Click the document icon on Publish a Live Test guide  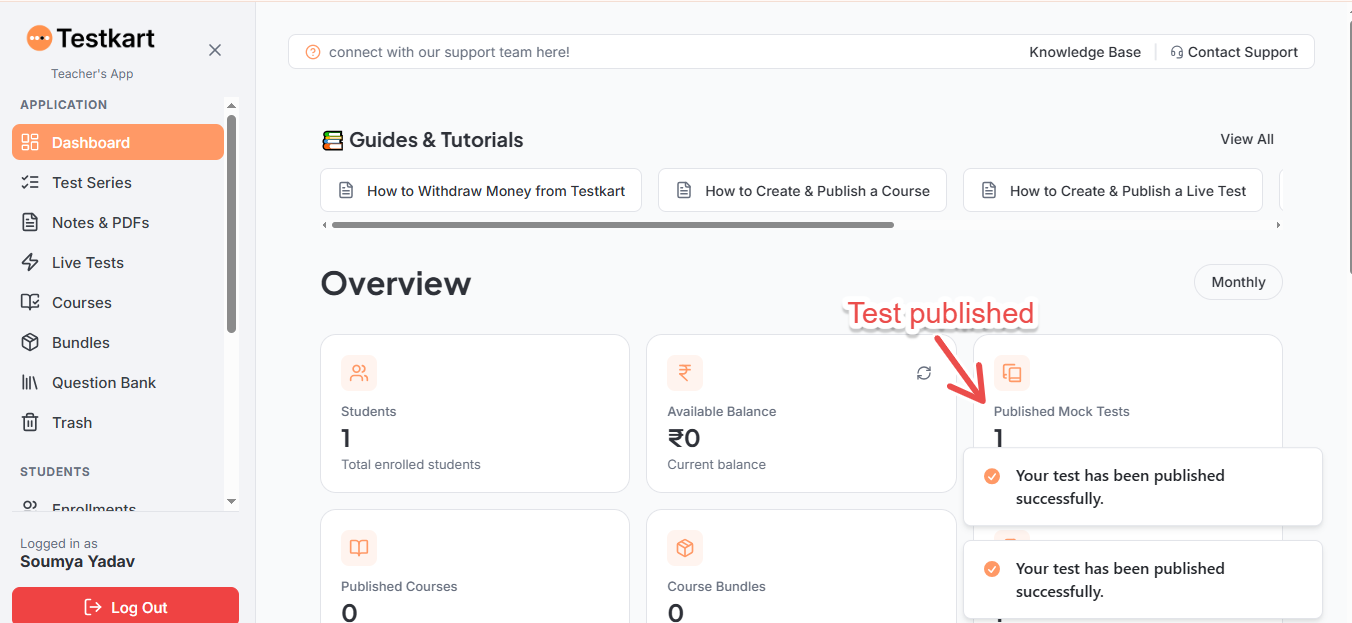pos(989,190)
